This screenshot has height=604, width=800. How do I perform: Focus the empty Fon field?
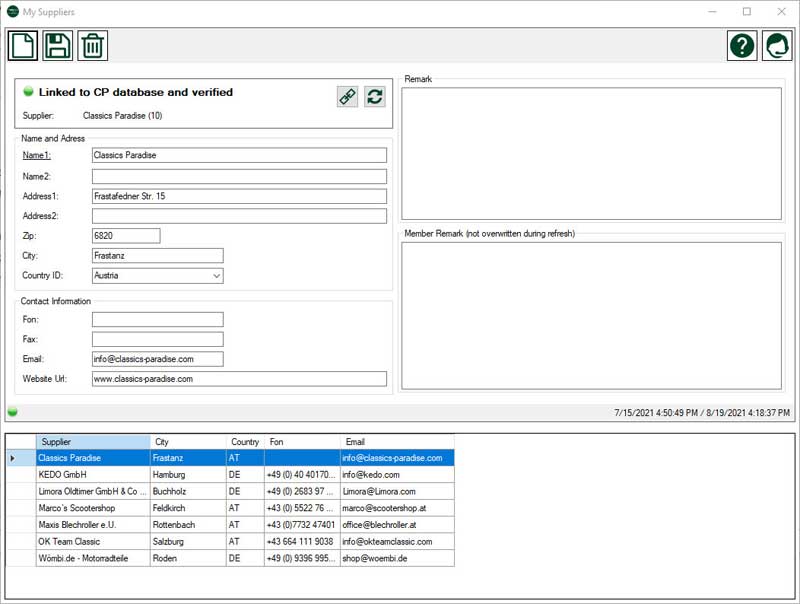pyautogui.click(x=158, y=320)
